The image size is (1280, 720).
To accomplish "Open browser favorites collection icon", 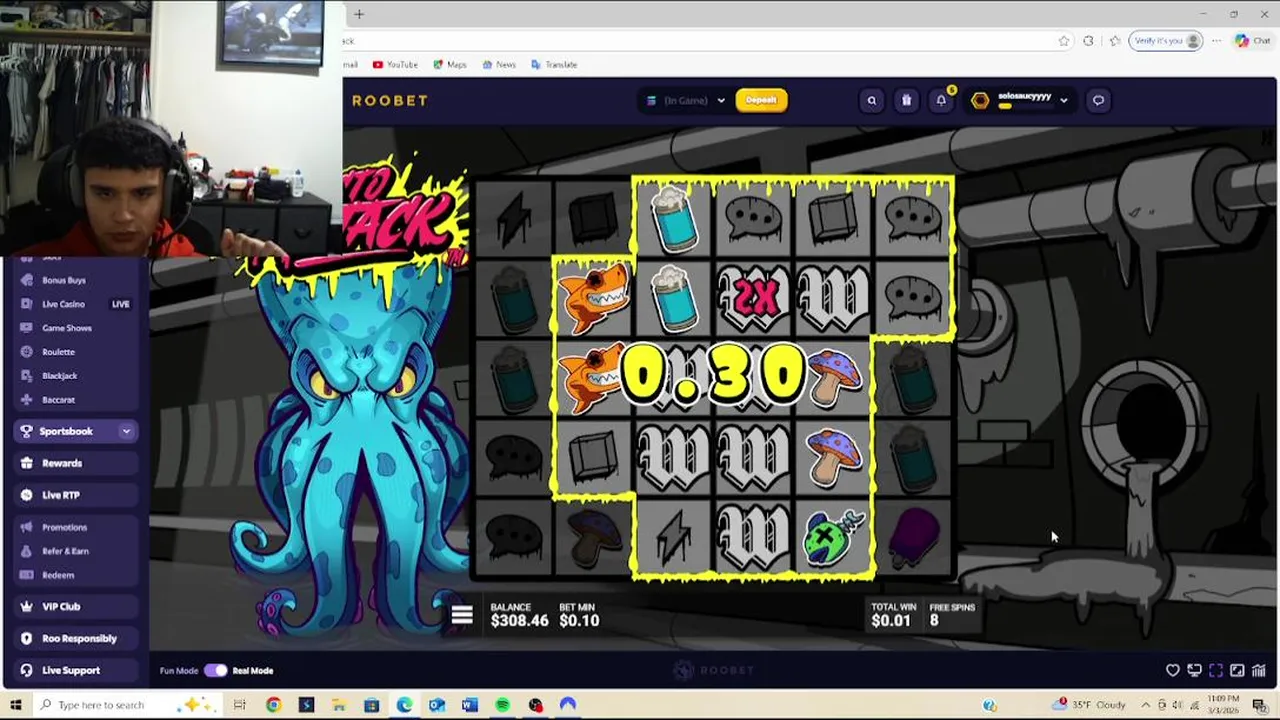I will coord(1114,41).
